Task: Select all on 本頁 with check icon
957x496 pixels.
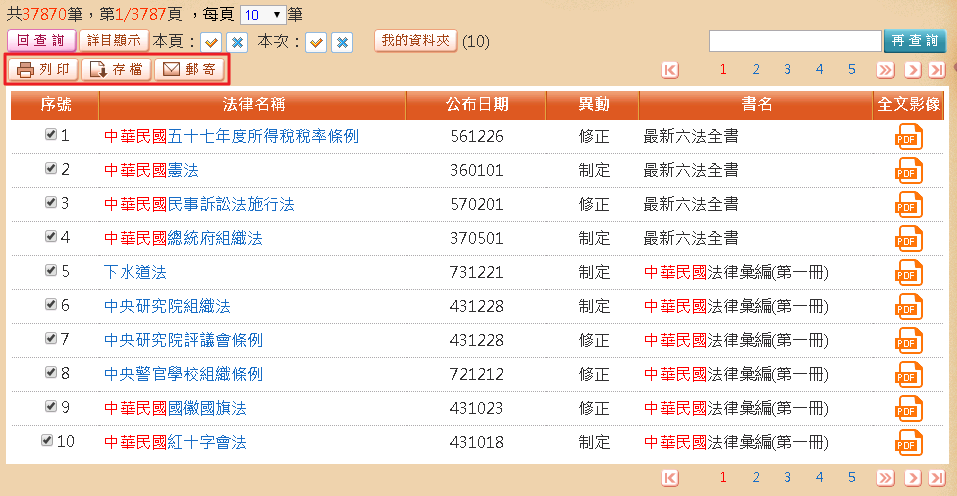Action: [211, 42]
